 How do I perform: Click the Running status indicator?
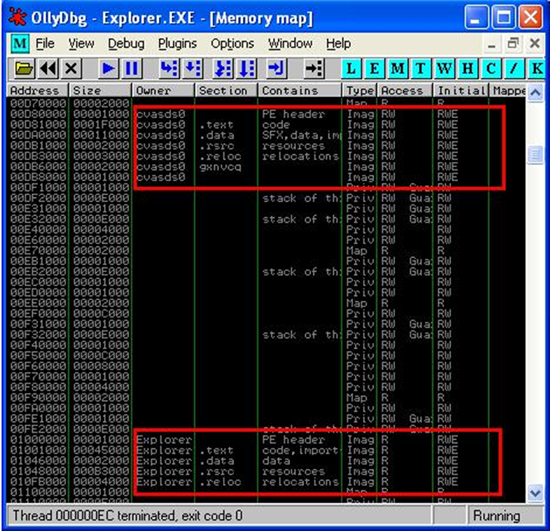pos(496,516)
